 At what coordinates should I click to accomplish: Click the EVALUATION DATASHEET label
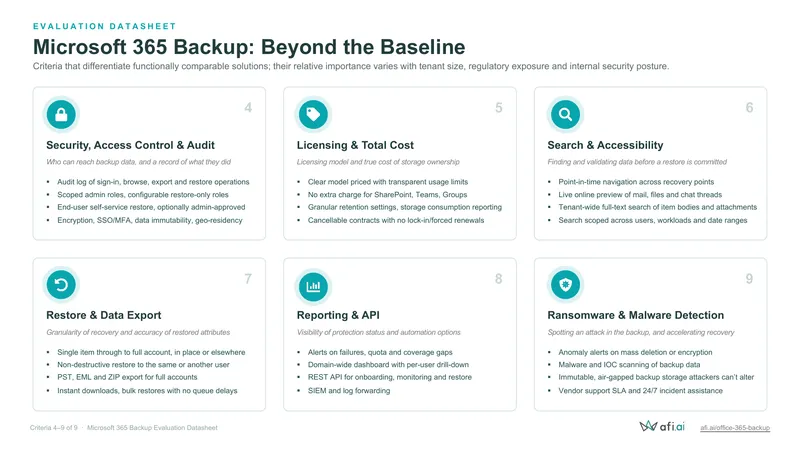105,26
